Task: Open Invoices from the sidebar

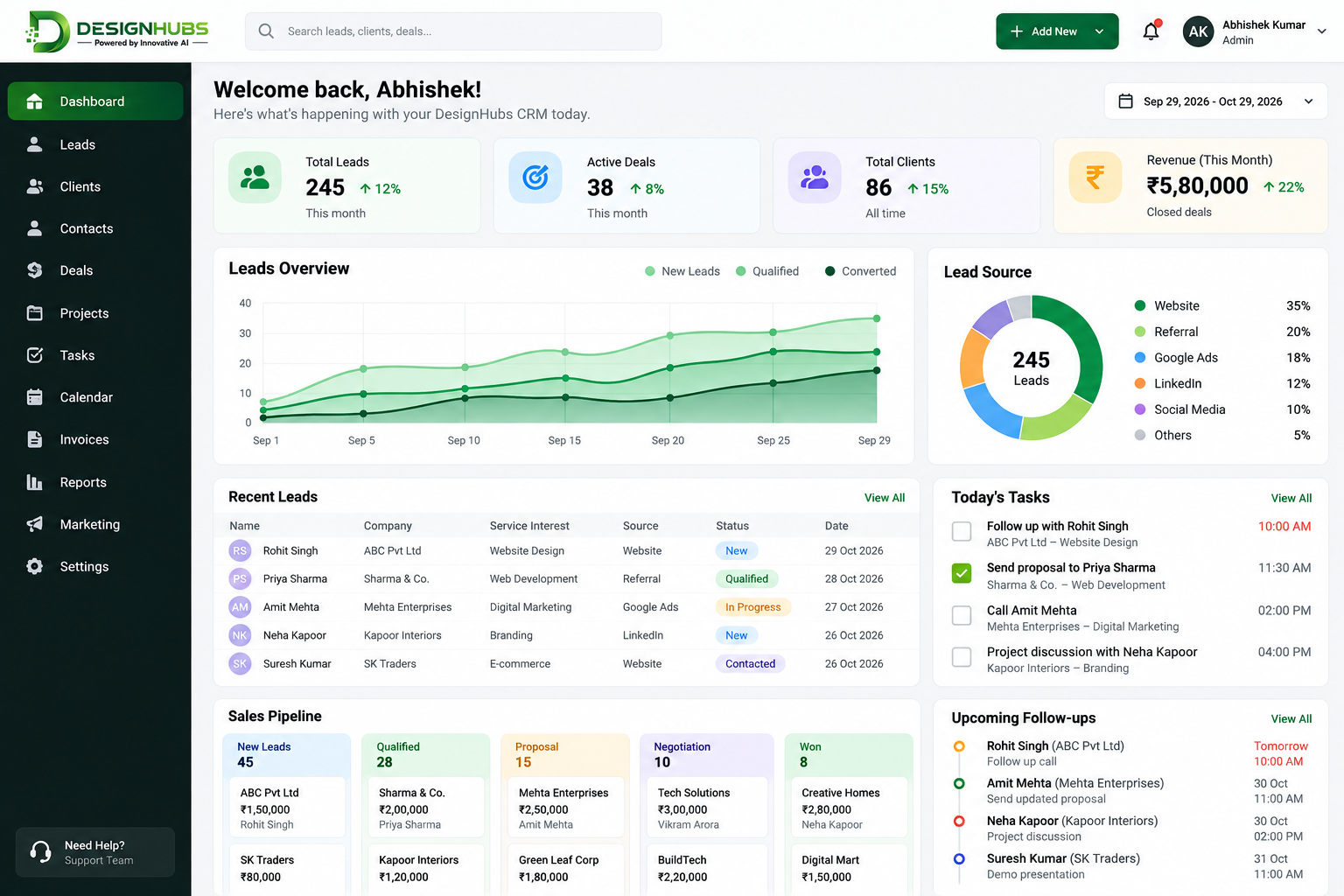Action: pos(95,439)
